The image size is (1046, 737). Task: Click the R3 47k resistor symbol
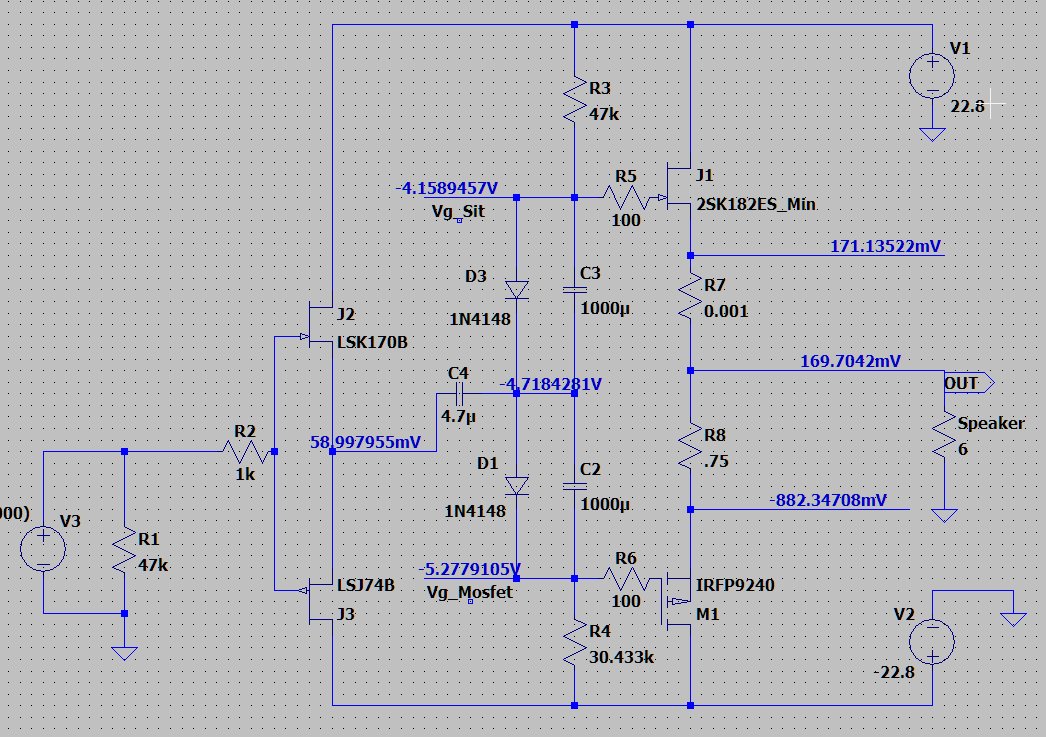coord(574,100)
